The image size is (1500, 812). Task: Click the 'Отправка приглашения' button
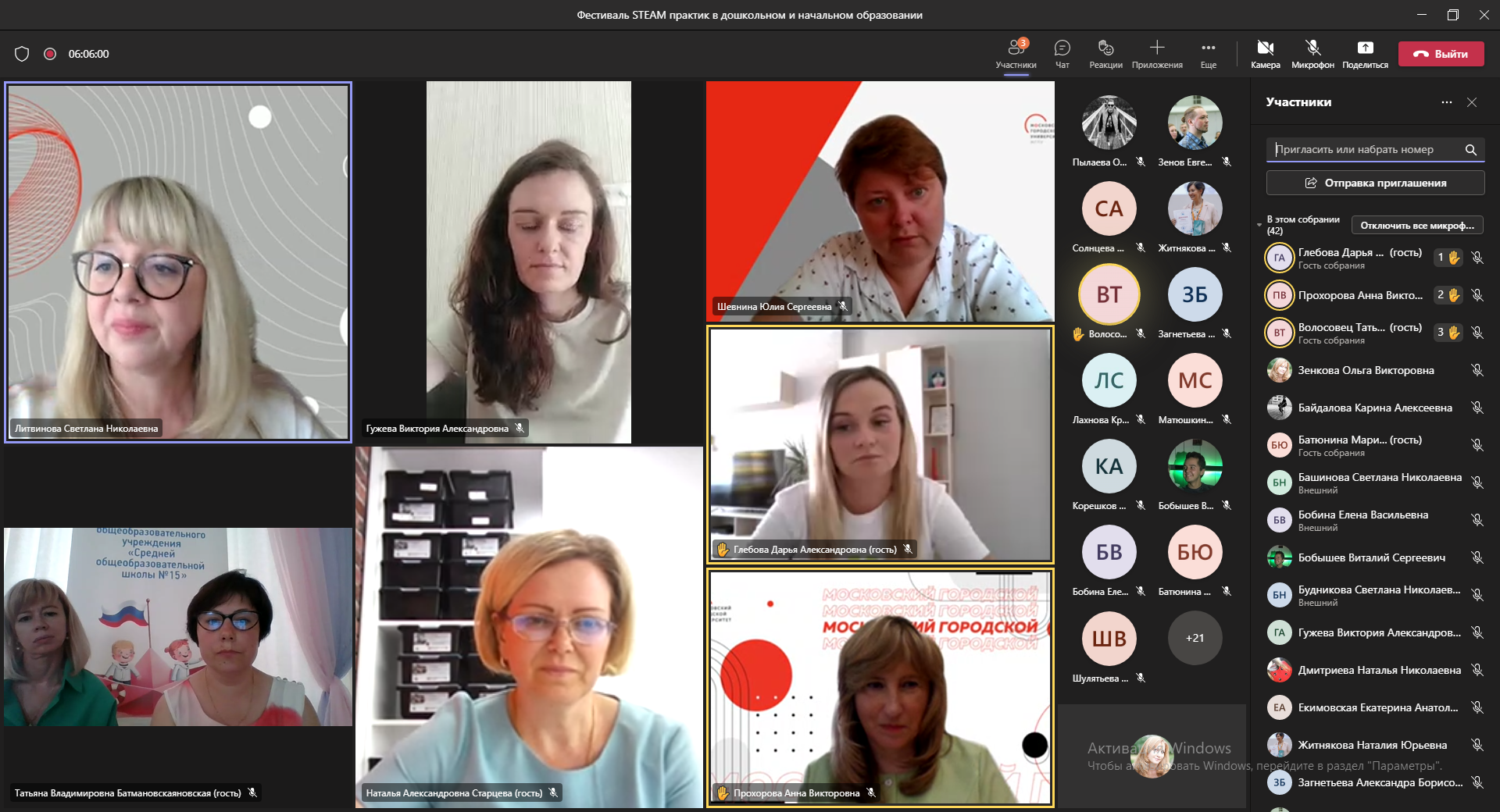click(1375, 183)
